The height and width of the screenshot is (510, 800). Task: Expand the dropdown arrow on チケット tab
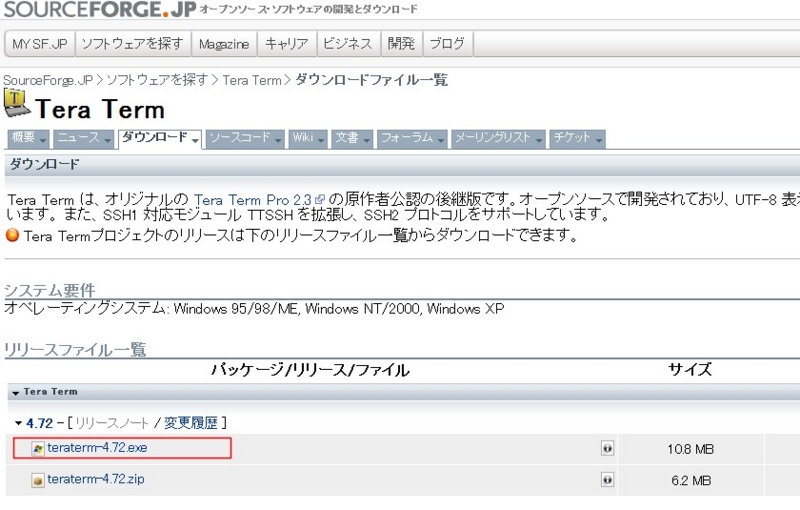coord(599,140)
